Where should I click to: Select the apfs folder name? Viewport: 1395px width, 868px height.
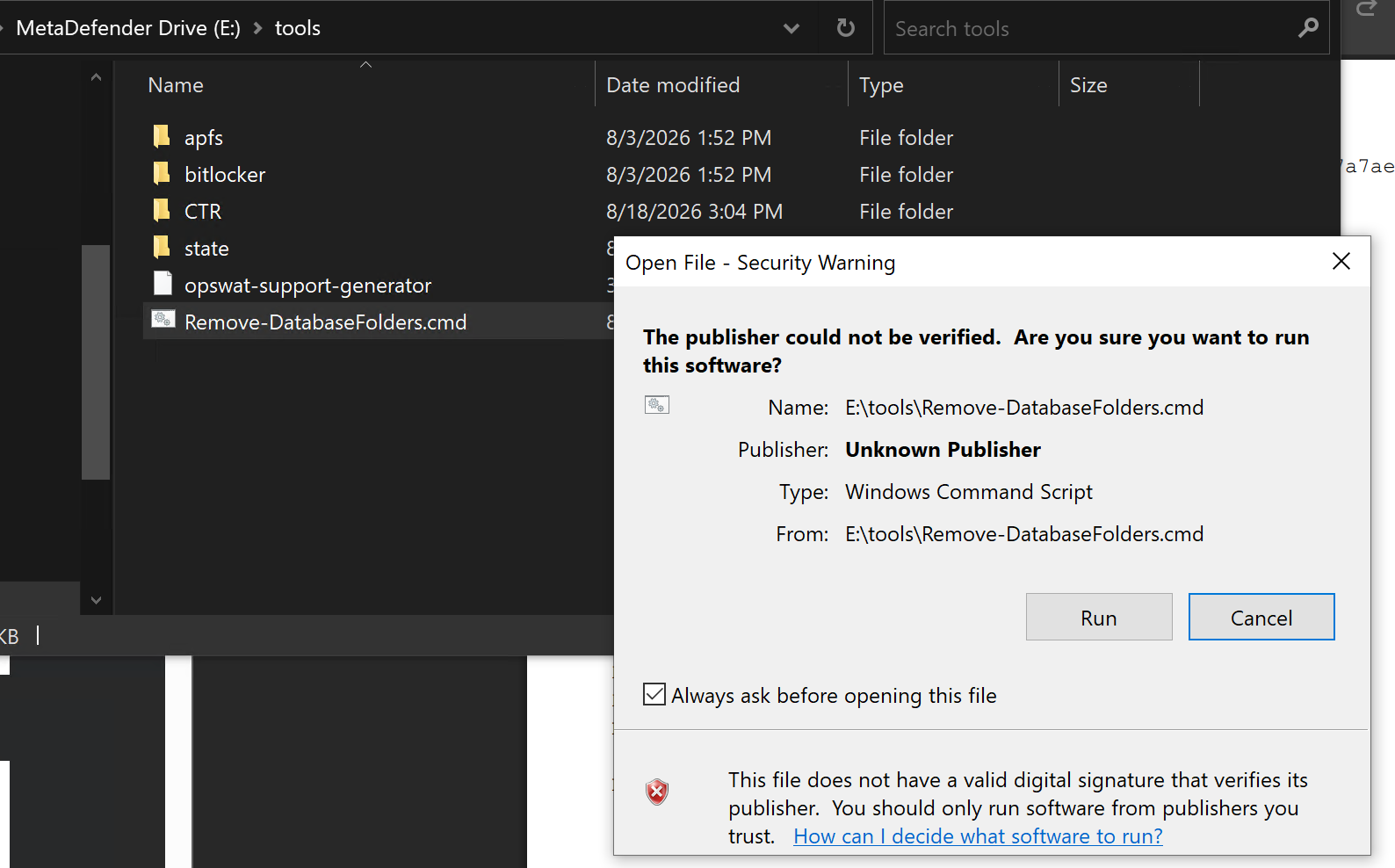(204, 138)
